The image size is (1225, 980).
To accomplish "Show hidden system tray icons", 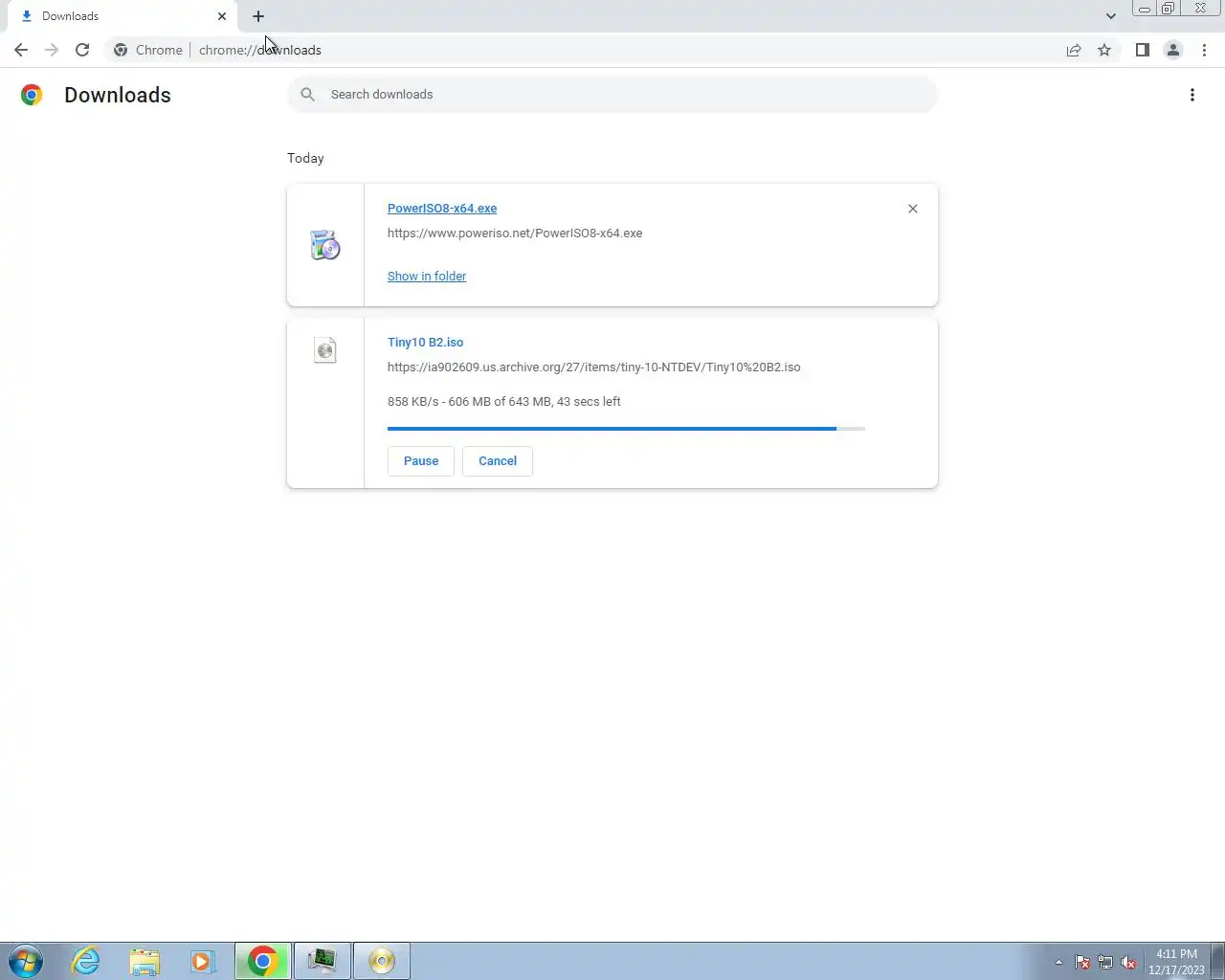I will pos(1058,962).
